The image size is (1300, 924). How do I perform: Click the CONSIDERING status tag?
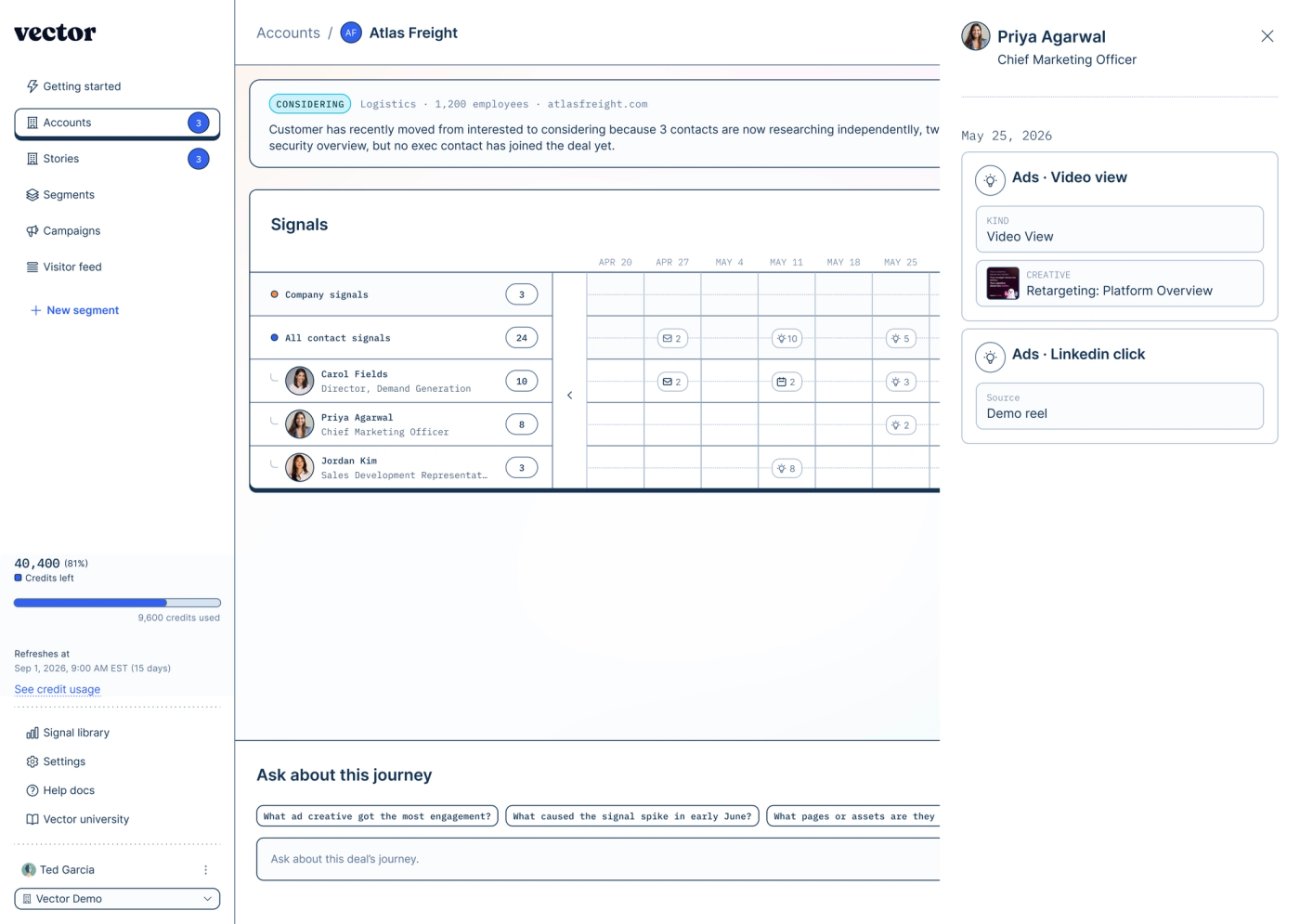click(x=310, y=104)
